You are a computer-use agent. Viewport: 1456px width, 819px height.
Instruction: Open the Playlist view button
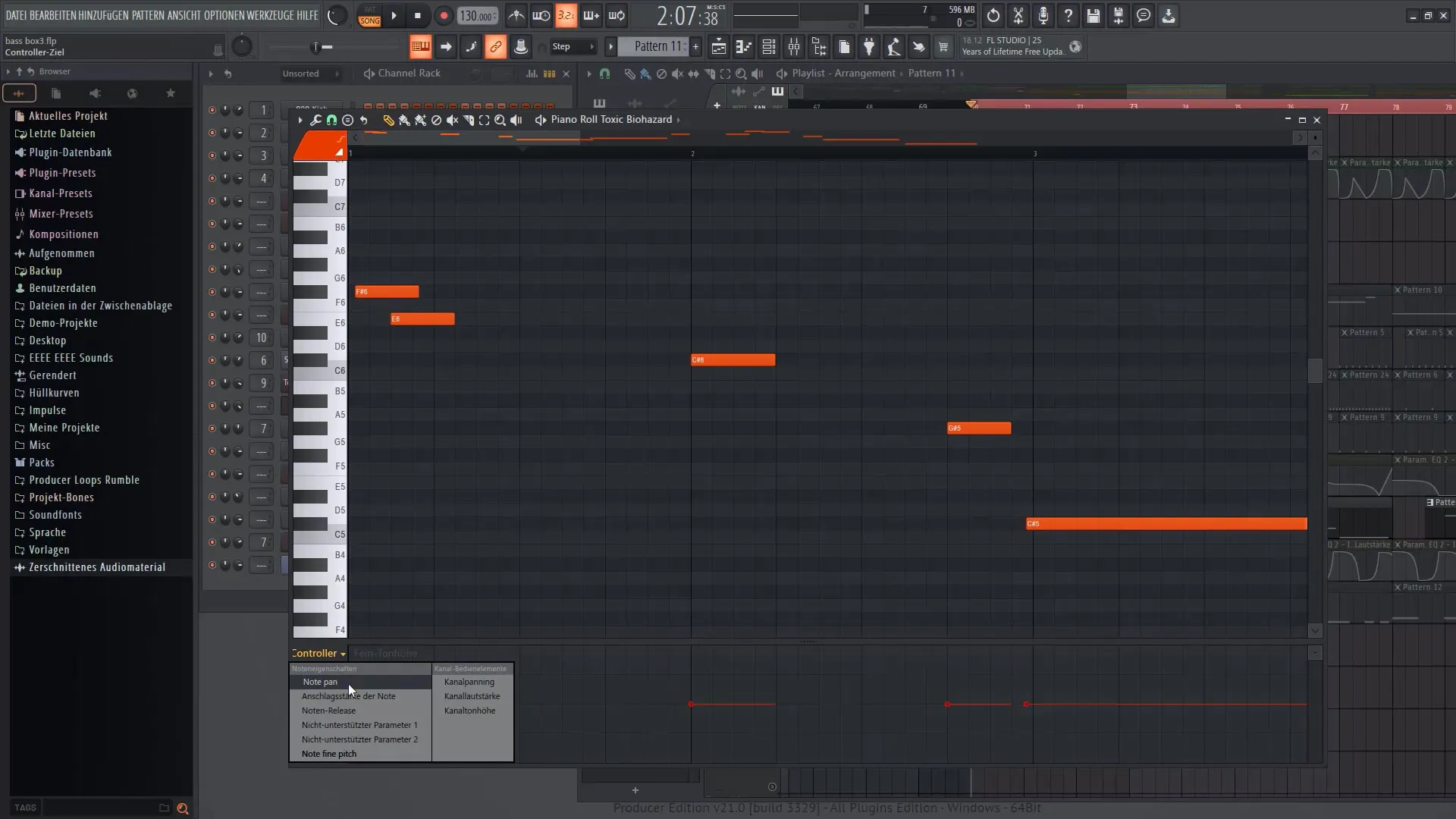718,47
